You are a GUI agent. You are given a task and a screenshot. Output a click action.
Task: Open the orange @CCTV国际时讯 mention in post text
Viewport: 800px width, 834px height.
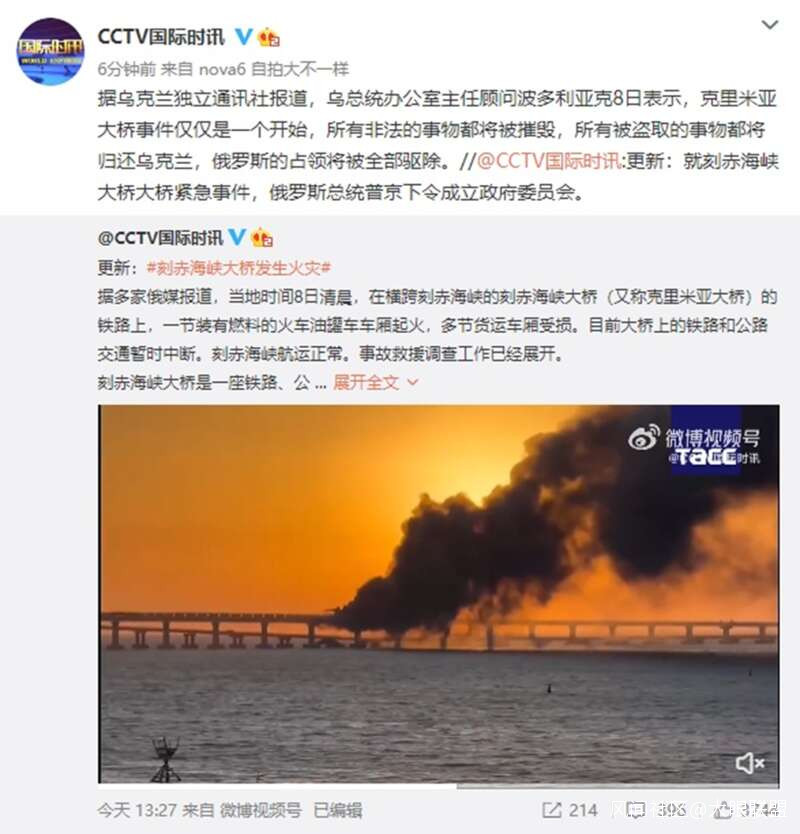coord(548,161)
